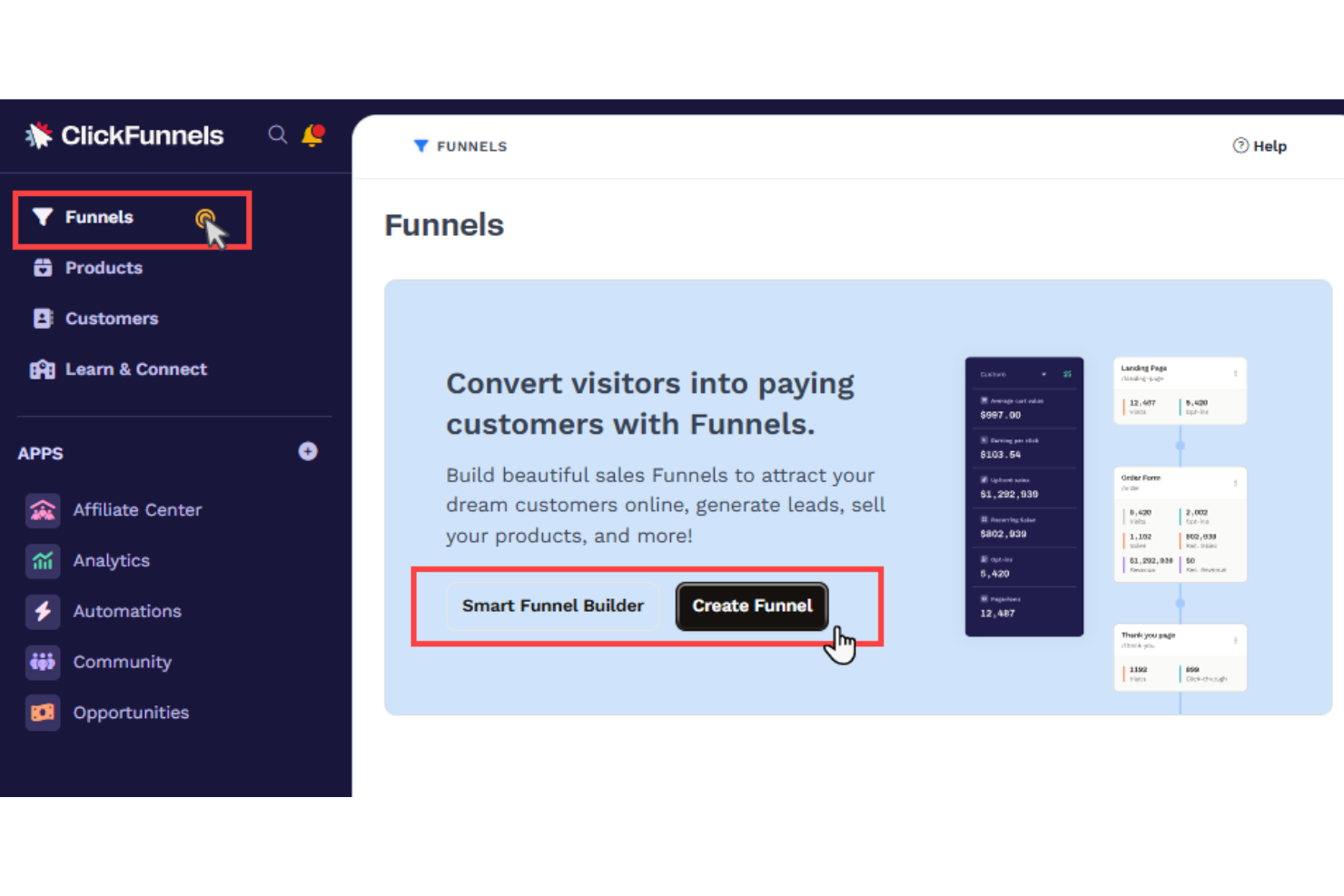1344x896 pixels.
Task: Click the "Funnels" page heading
Action: pos(444,225)
